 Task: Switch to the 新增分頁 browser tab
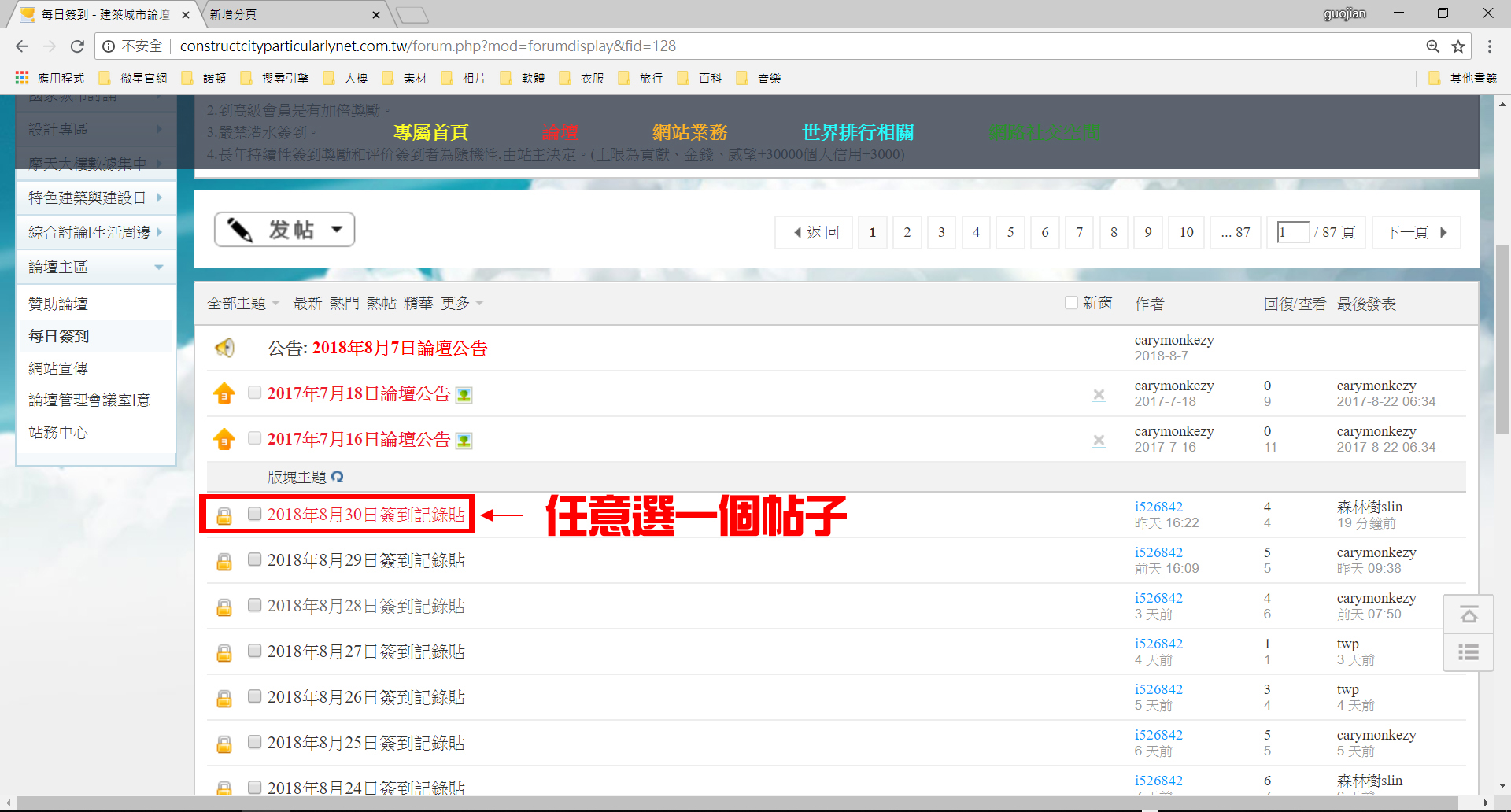tap(291, 15)
